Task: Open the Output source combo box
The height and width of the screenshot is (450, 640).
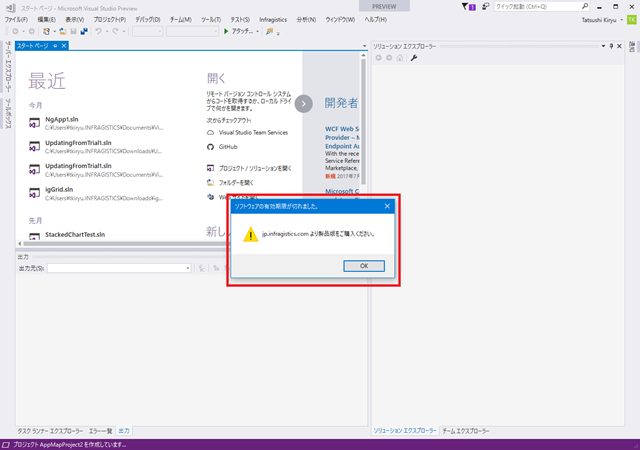Action: point(119,268)
